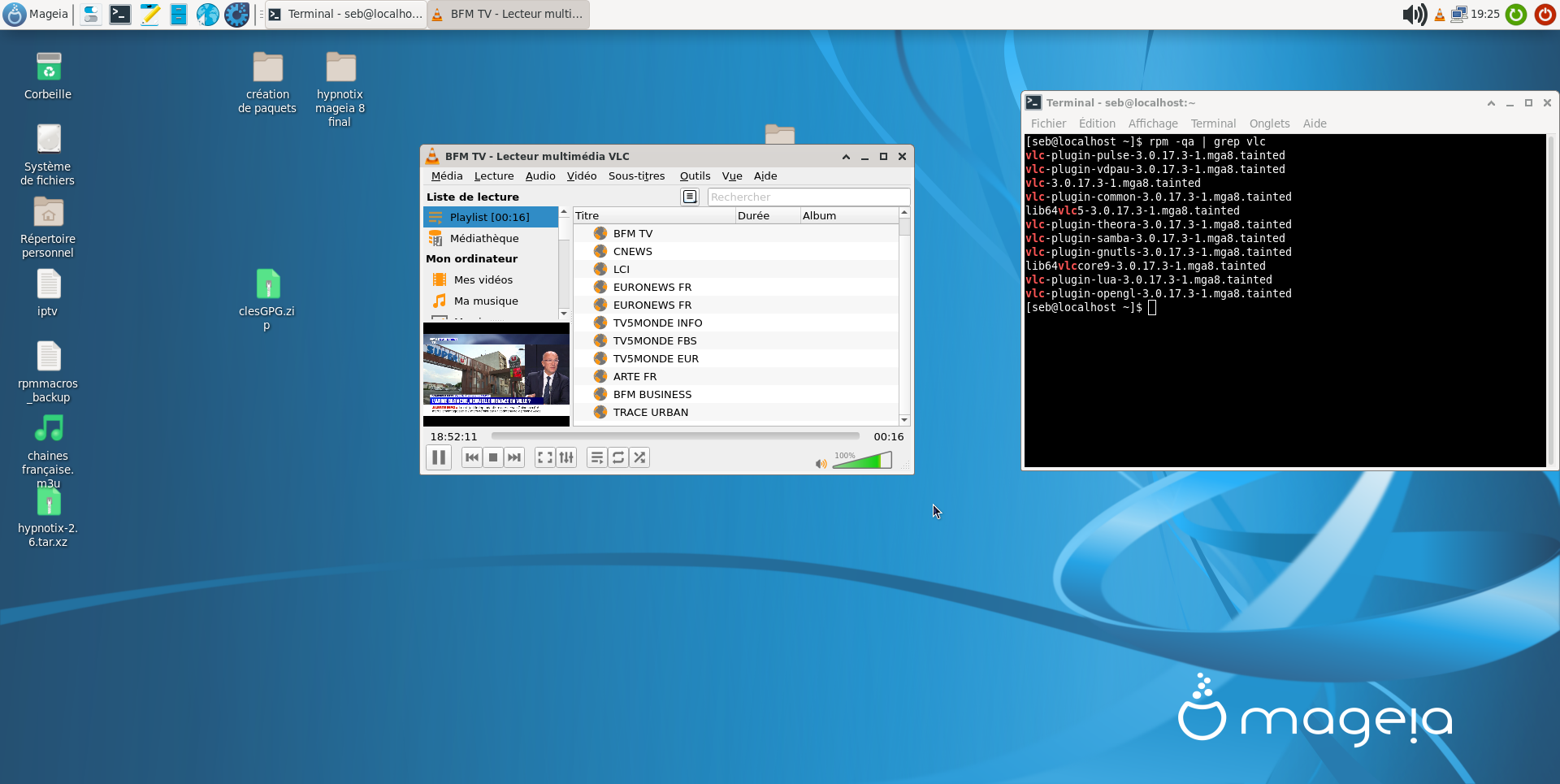Viewport: 1560px width, 784px height.
Task: Skip to previous track in VLC
Action: click(x=471, y=457)
